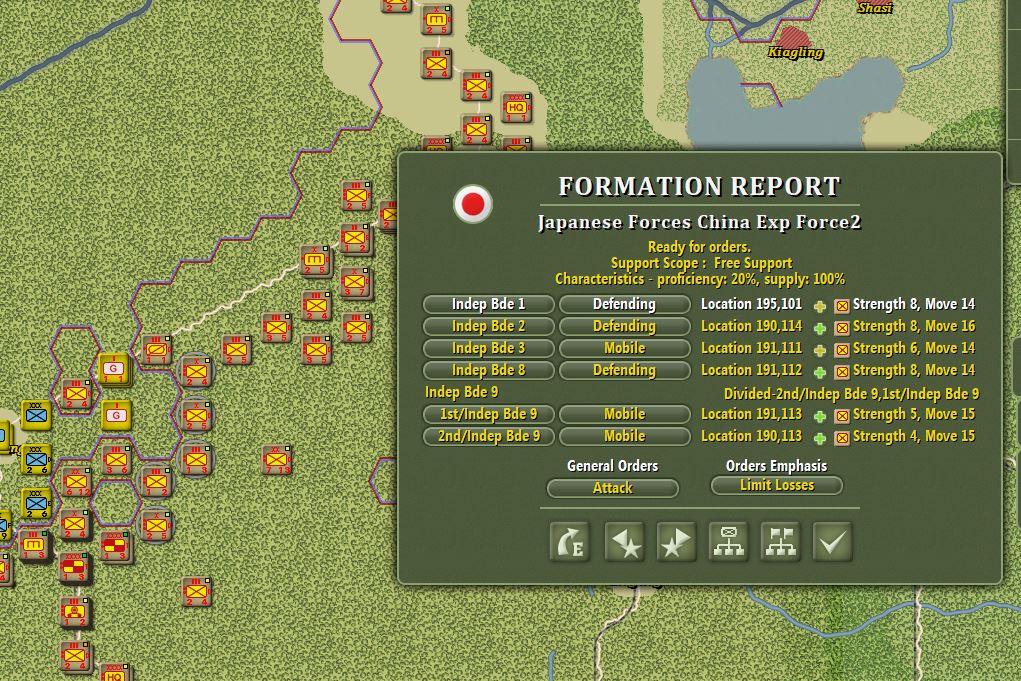Screen dimensions: 1021x681
Task: Select the engineer-type counter marked 1 2
Action: 75,612
